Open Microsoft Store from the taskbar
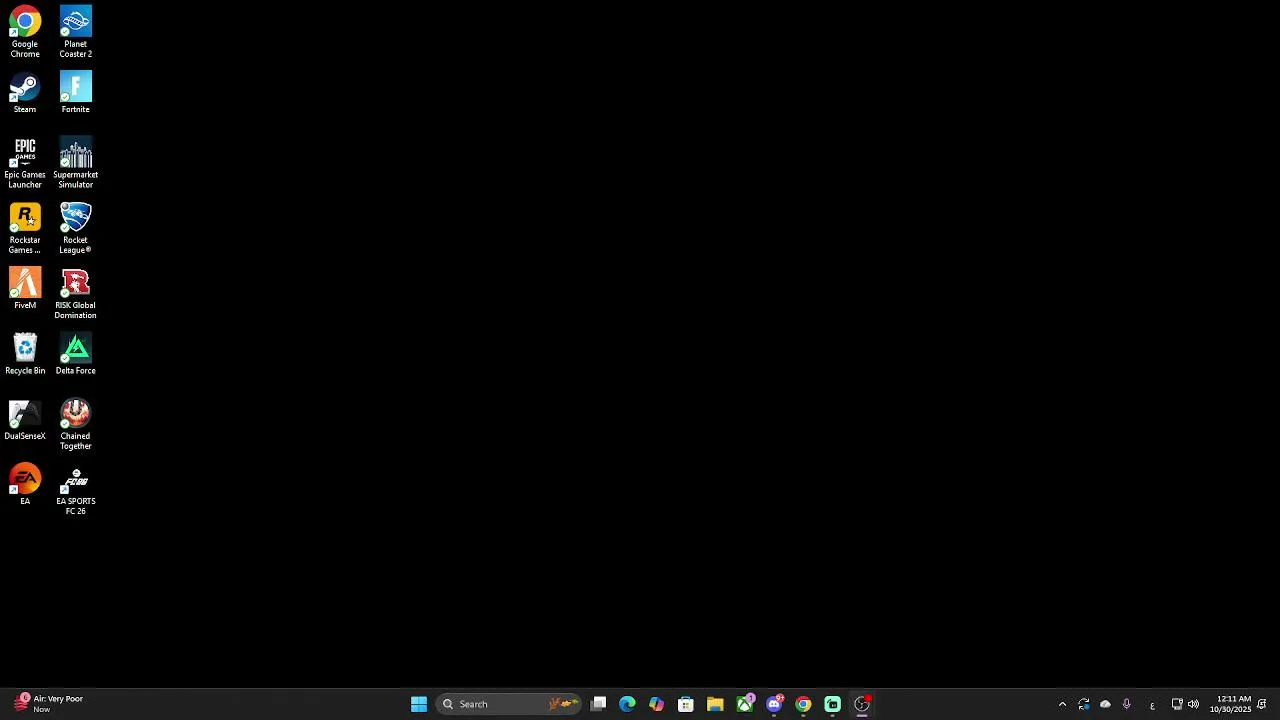 (686, 704)
